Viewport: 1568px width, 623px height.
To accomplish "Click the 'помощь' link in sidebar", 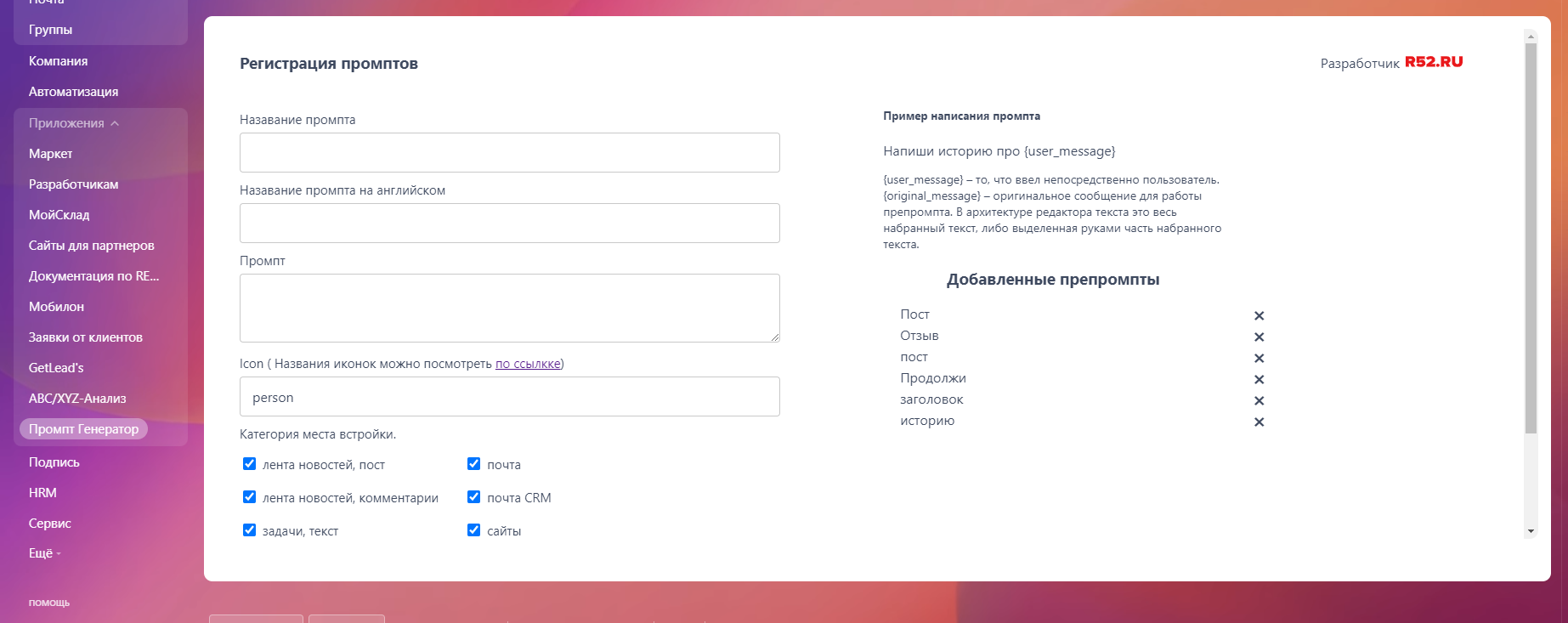I will pyautogui.click(x=49, y=603).
